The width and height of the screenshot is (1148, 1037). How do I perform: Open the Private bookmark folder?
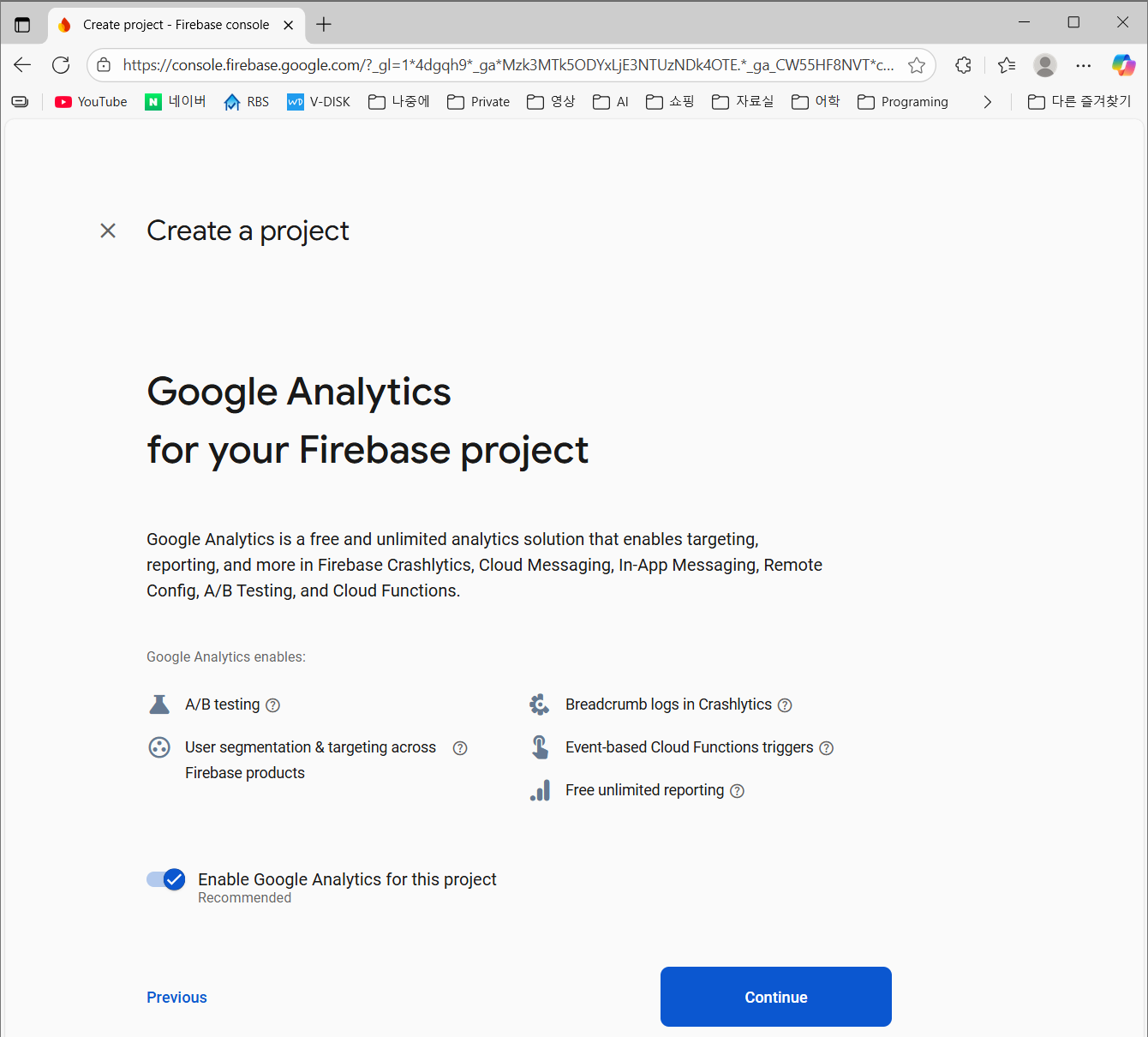[478, 102]
